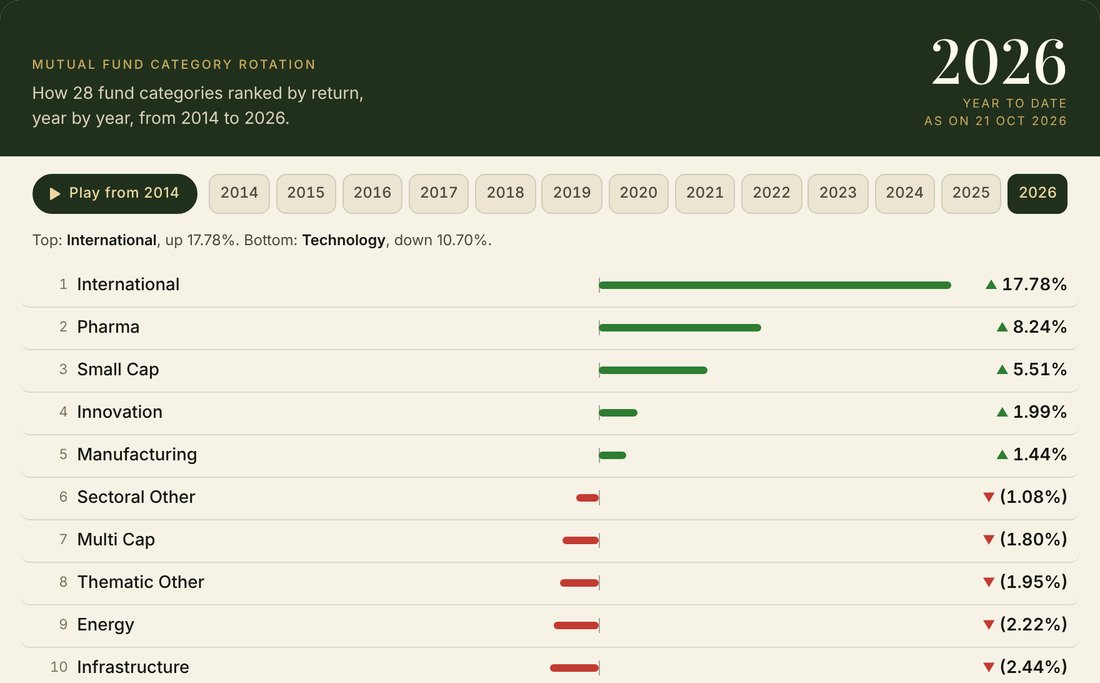
Task: Click the Play from 2014 button
Action: 114,194
